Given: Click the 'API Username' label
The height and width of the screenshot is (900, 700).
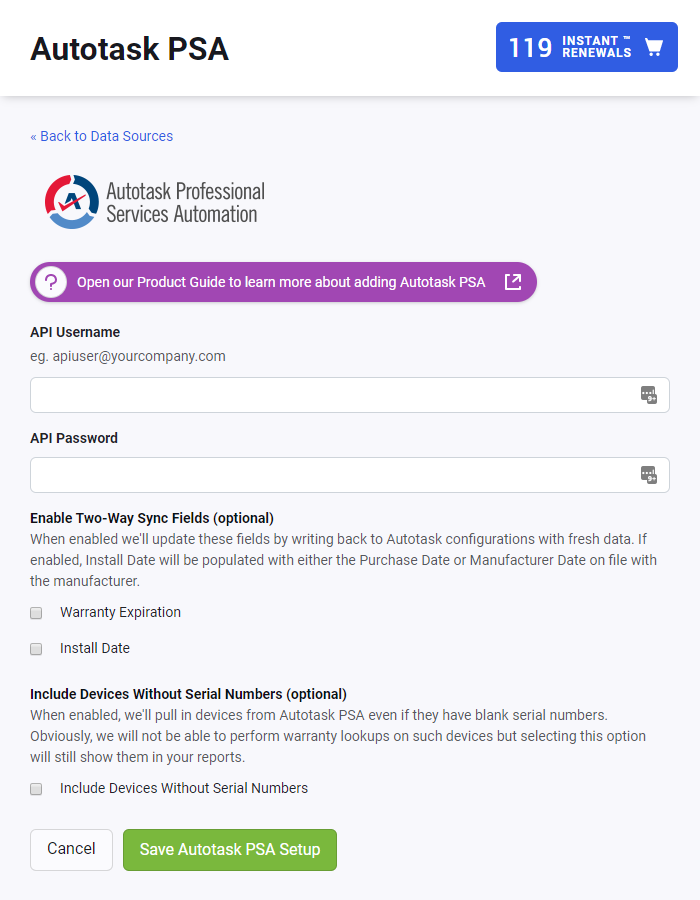Looking at the screenshot, I should pos(75,332).
